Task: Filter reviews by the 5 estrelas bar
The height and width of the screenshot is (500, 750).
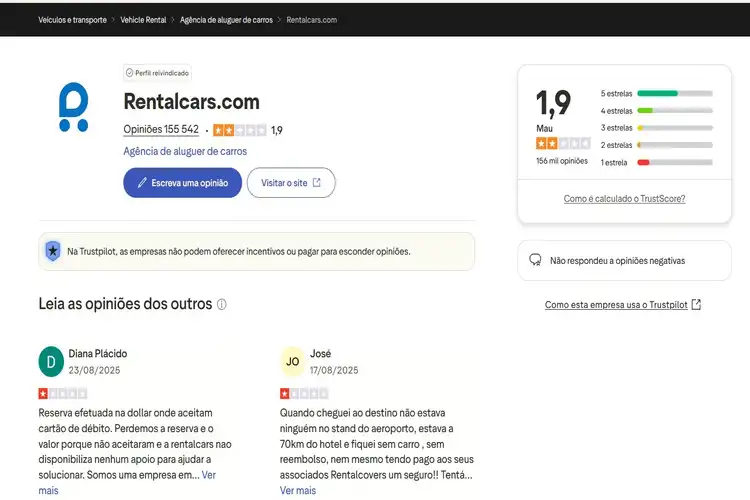Action: click(x=657, y=93)
